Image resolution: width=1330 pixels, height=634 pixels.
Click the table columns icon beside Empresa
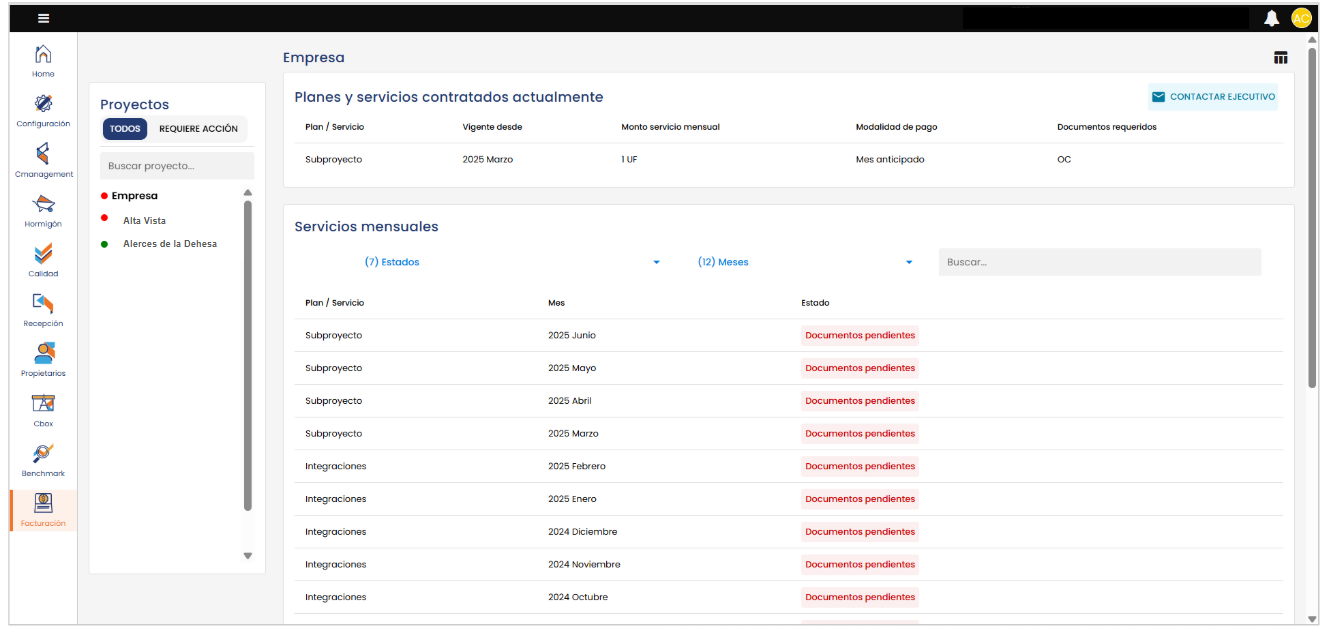point(1280,58)
